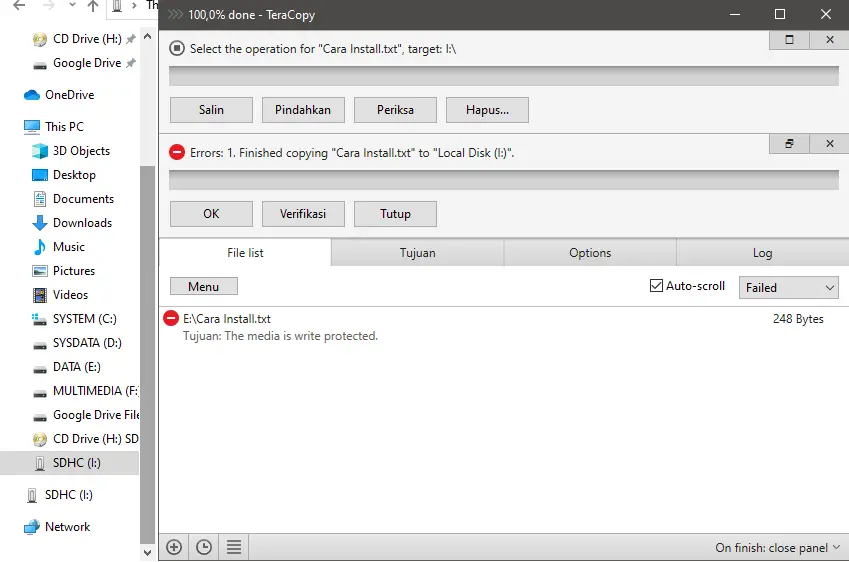Click the Explorer sidebar scrollbar thumb

point(147,355)
